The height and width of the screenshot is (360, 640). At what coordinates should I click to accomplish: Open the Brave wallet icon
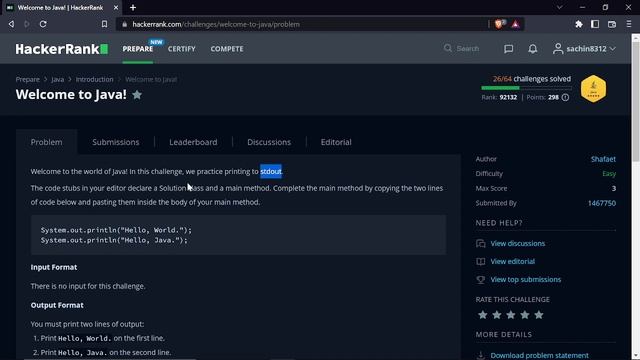612,24
